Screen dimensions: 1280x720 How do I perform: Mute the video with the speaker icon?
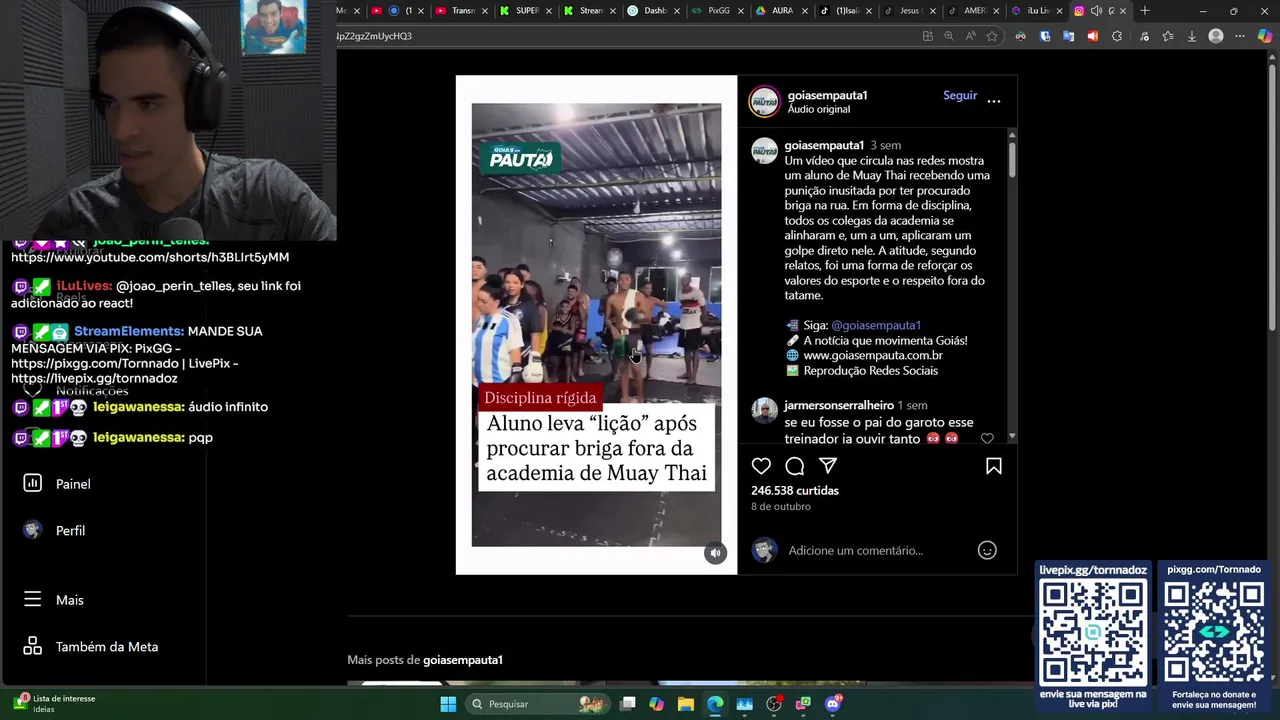point(715,553)
